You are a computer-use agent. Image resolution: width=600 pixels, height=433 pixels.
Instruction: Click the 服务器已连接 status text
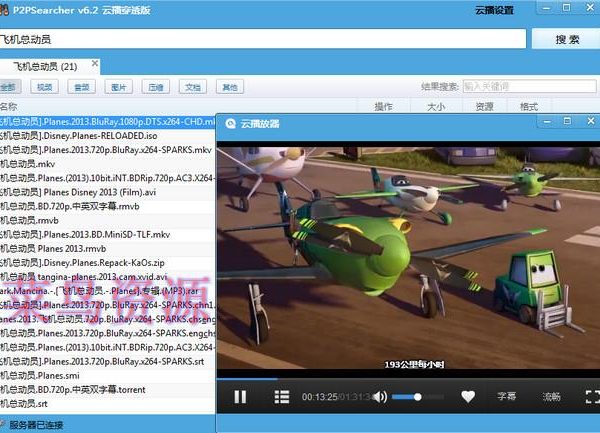[36, 425]
